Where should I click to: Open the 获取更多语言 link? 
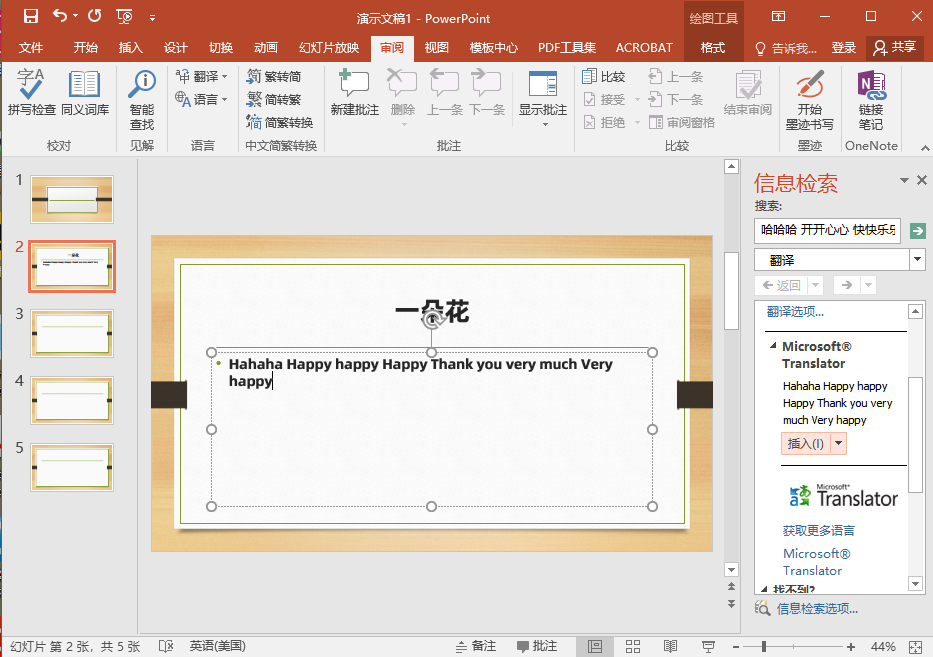pyautogui.click(x=818, y=530)
